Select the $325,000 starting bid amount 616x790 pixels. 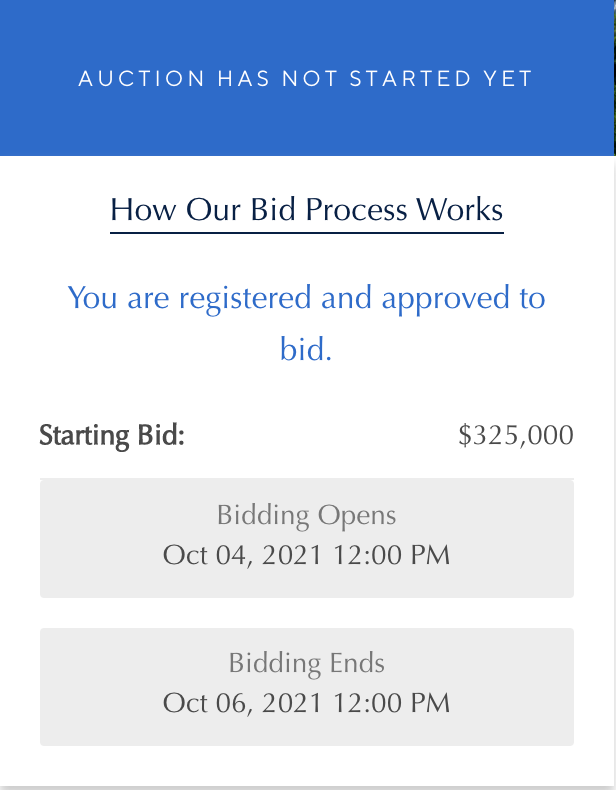pyautogui.click(x=516, y=435)
